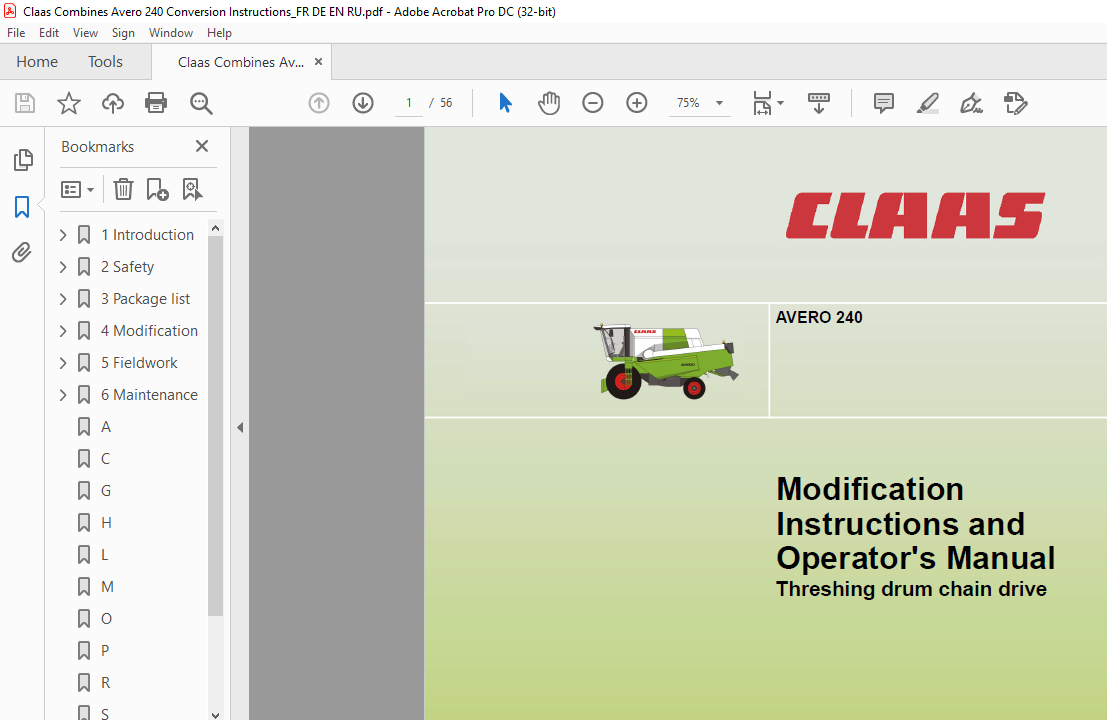The width and height of the screenshot is (1107, 720).
Task: Open the Edit menu
Action: [49, 32]
